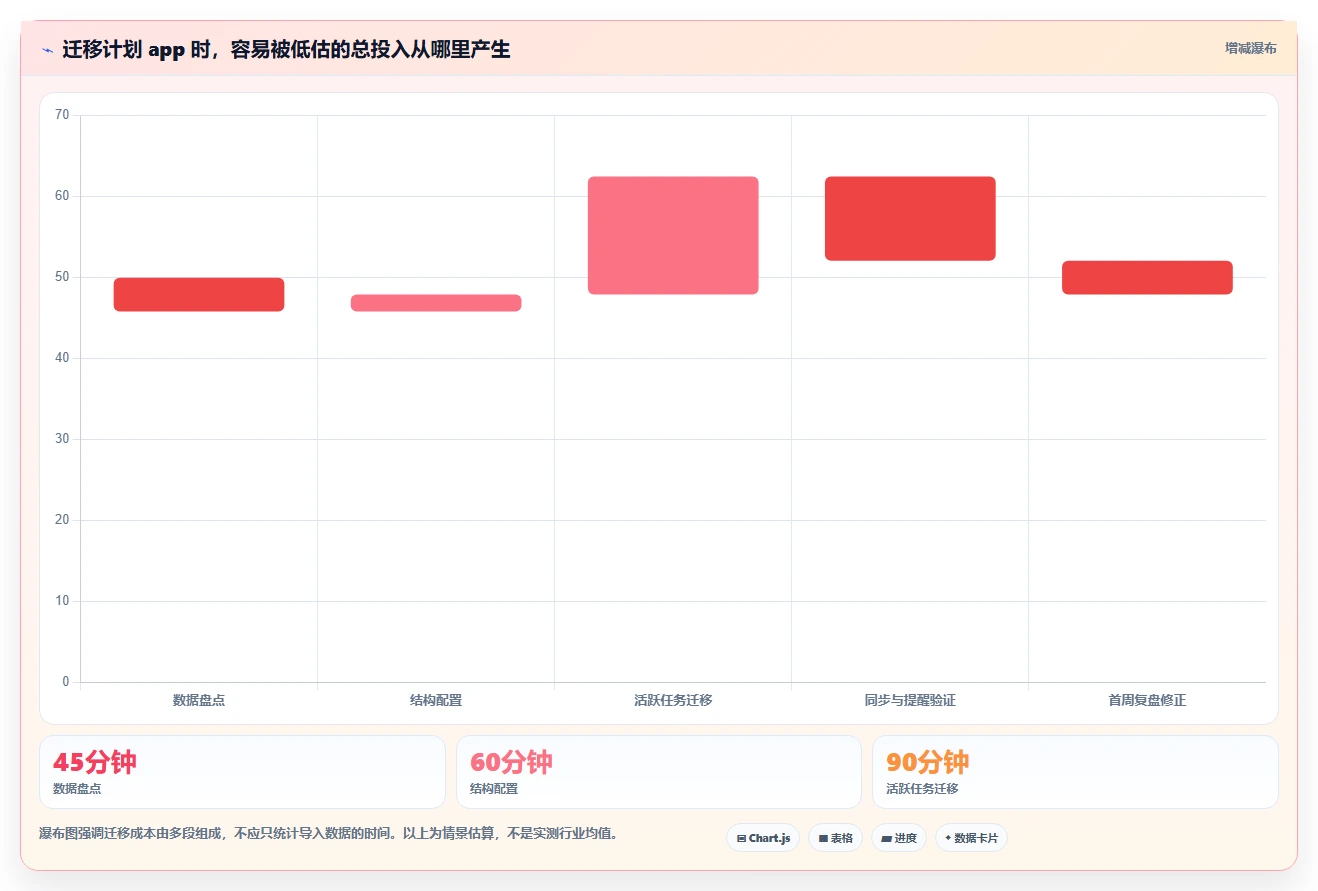
Task: Click the y-axis value 50
Action: (x=62, y=277)
